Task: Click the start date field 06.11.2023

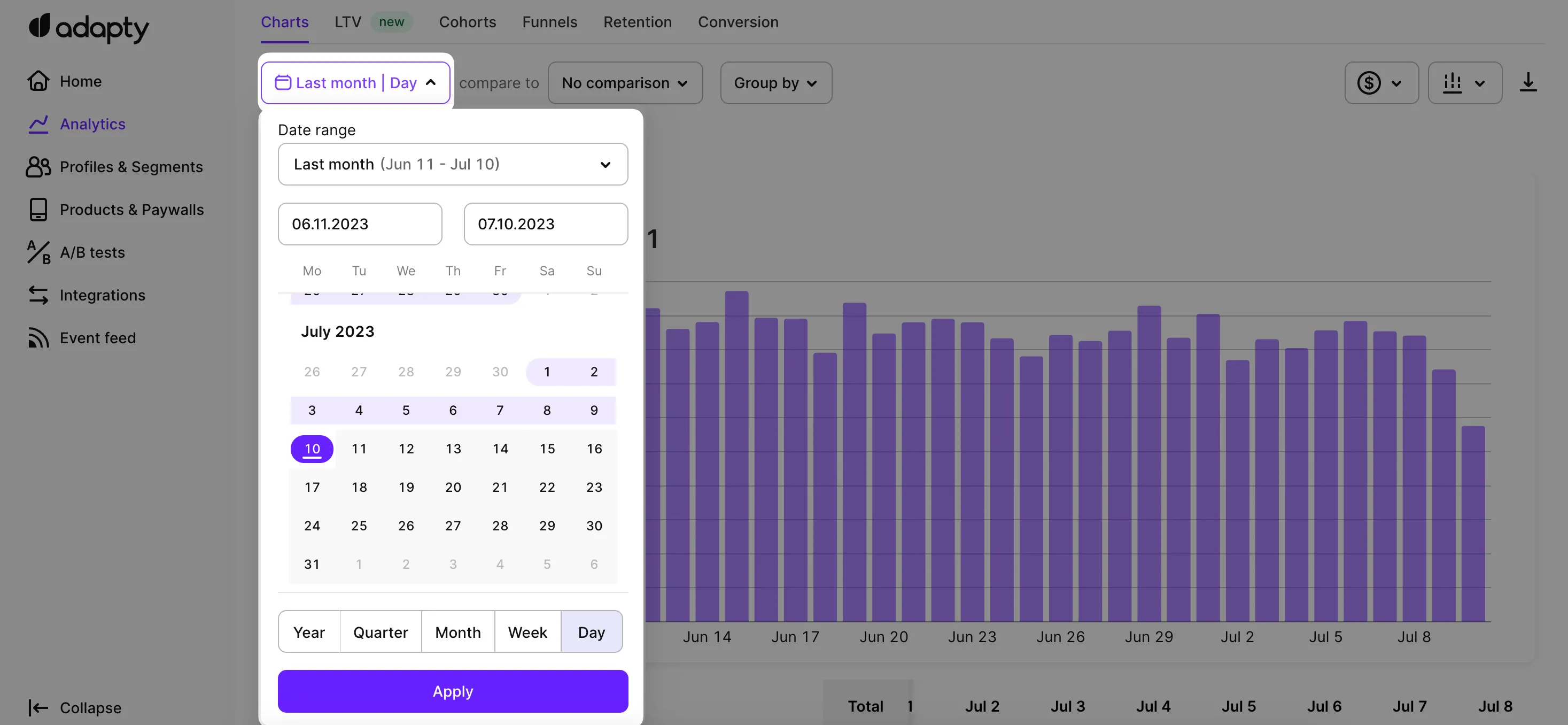Action: (x=360, y=224)
